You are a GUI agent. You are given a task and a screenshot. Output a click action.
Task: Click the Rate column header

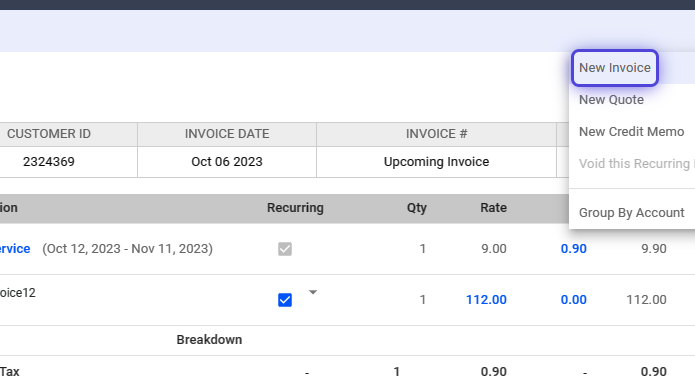click(x=493, y=208)
